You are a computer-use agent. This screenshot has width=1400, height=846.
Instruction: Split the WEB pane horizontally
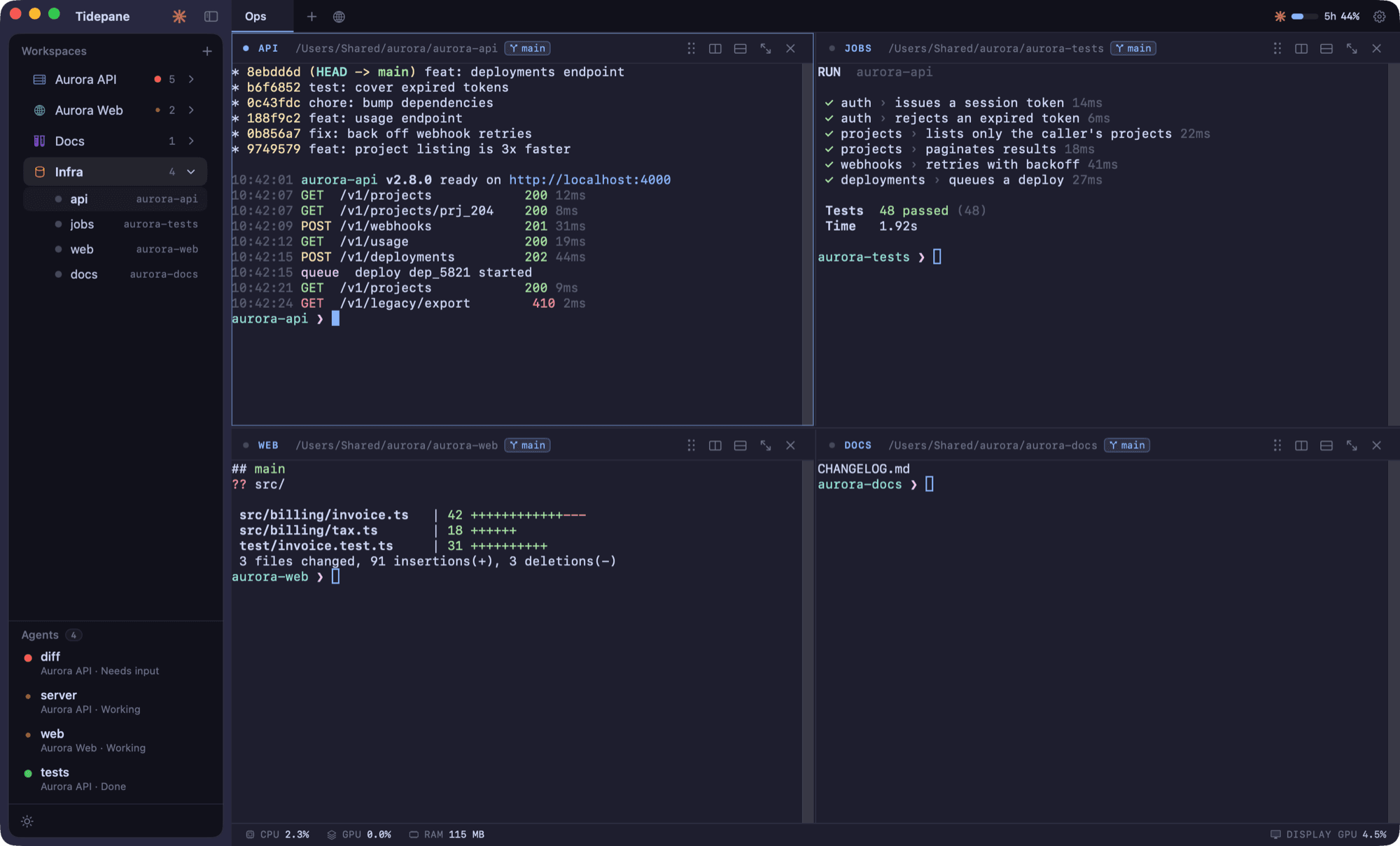(x=740, y=445)
